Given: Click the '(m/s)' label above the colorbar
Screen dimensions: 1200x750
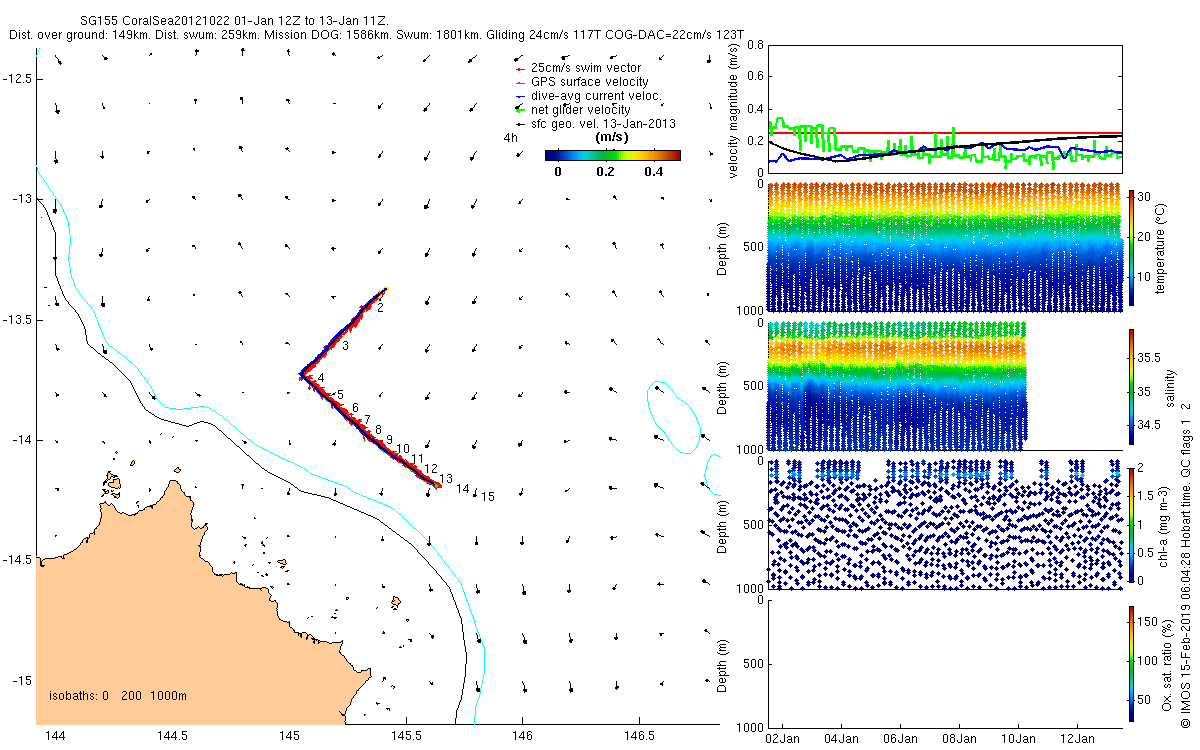Looking at the screenshot, I should click(x=612, y=137).
